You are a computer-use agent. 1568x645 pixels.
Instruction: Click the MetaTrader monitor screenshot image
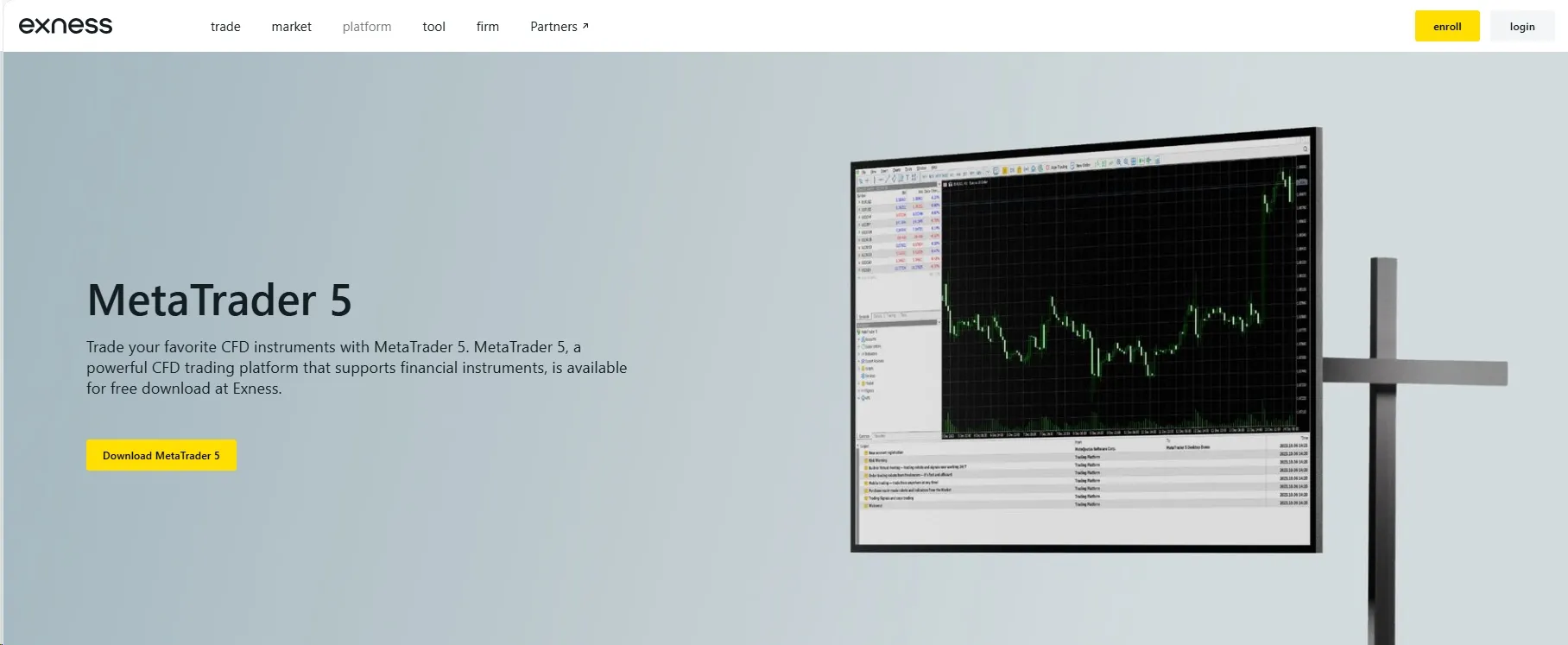tap(1086, 340)
